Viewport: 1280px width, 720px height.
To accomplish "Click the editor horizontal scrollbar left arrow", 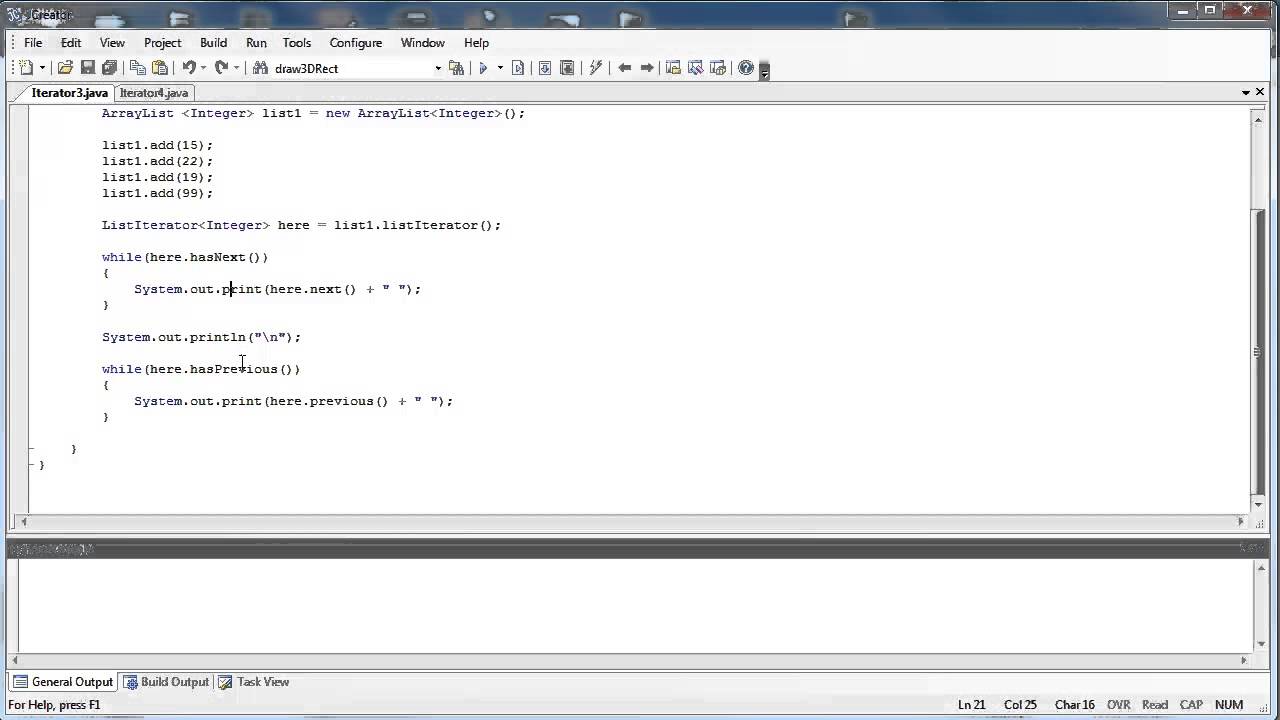I will click(x=25, y=521).
